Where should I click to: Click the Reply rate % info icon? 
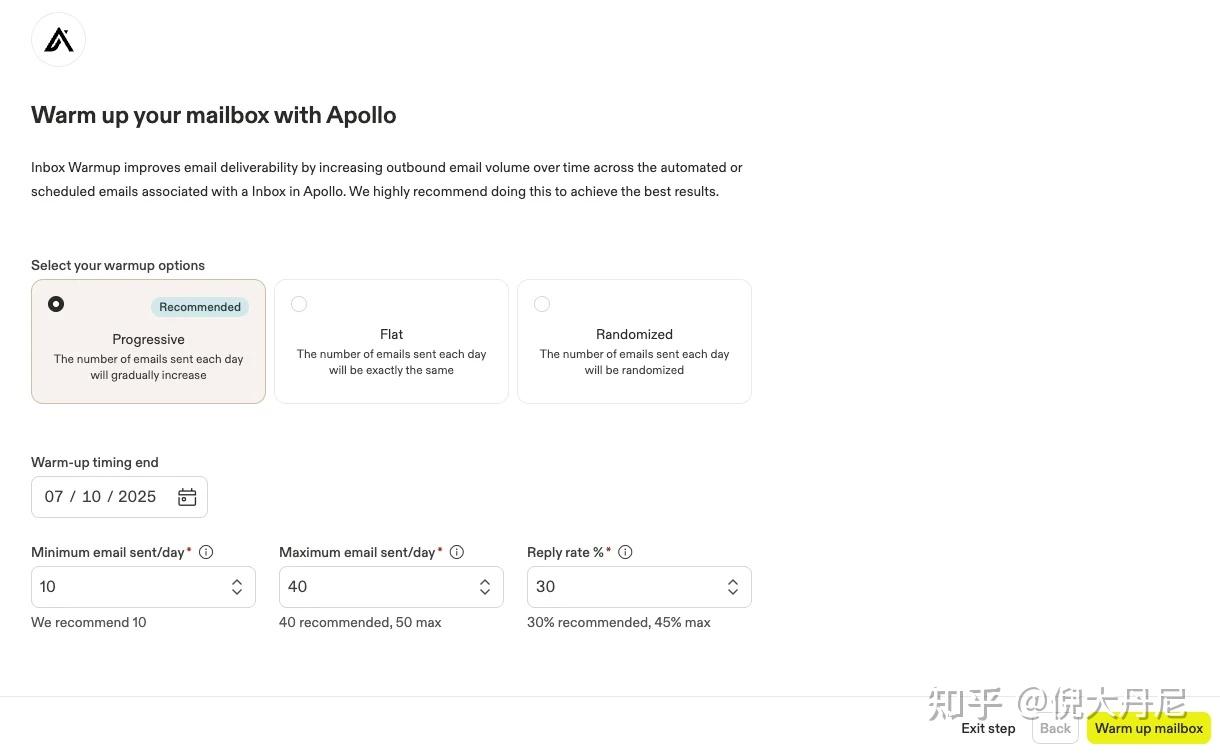pyautogui.click(x=625, y=552)
